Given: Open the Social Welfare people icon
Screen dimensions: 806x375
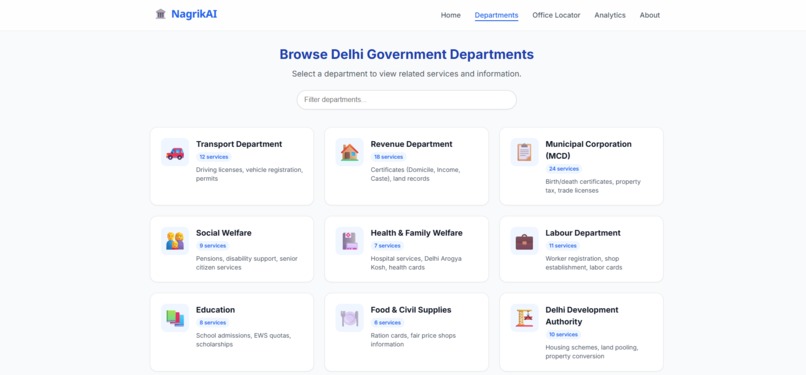Looking at the screenshot, I should [x=175, y=240].
